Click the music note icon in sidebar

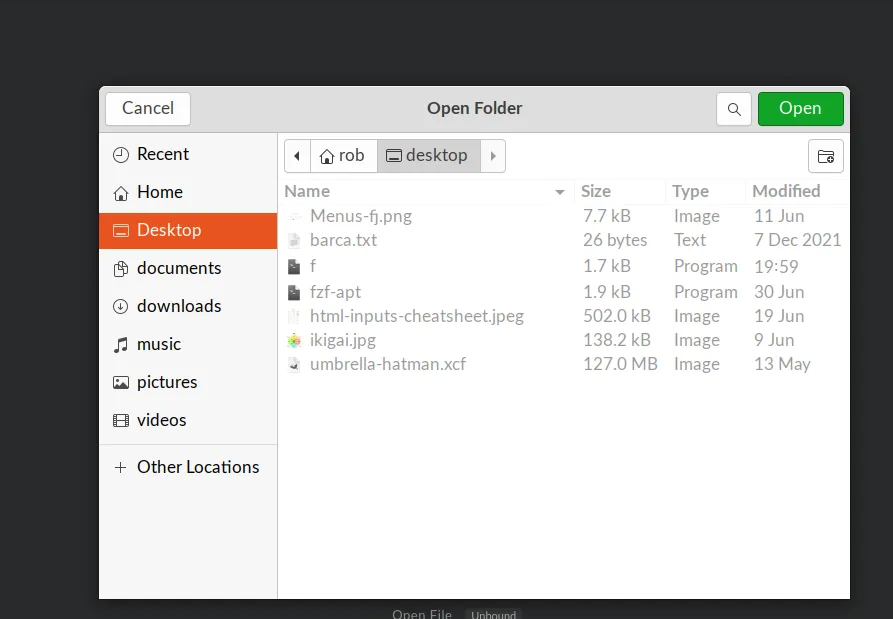pyautogui.click(x=121, y=344)
